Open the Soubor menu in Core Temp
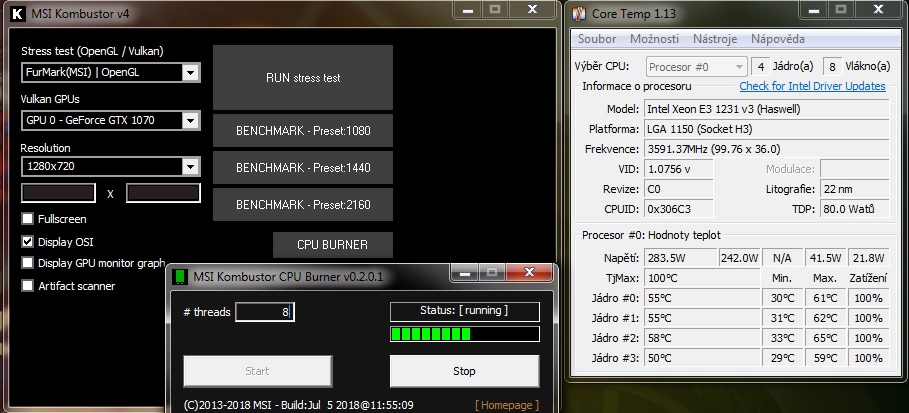909x413 pixels. point(597,39)
